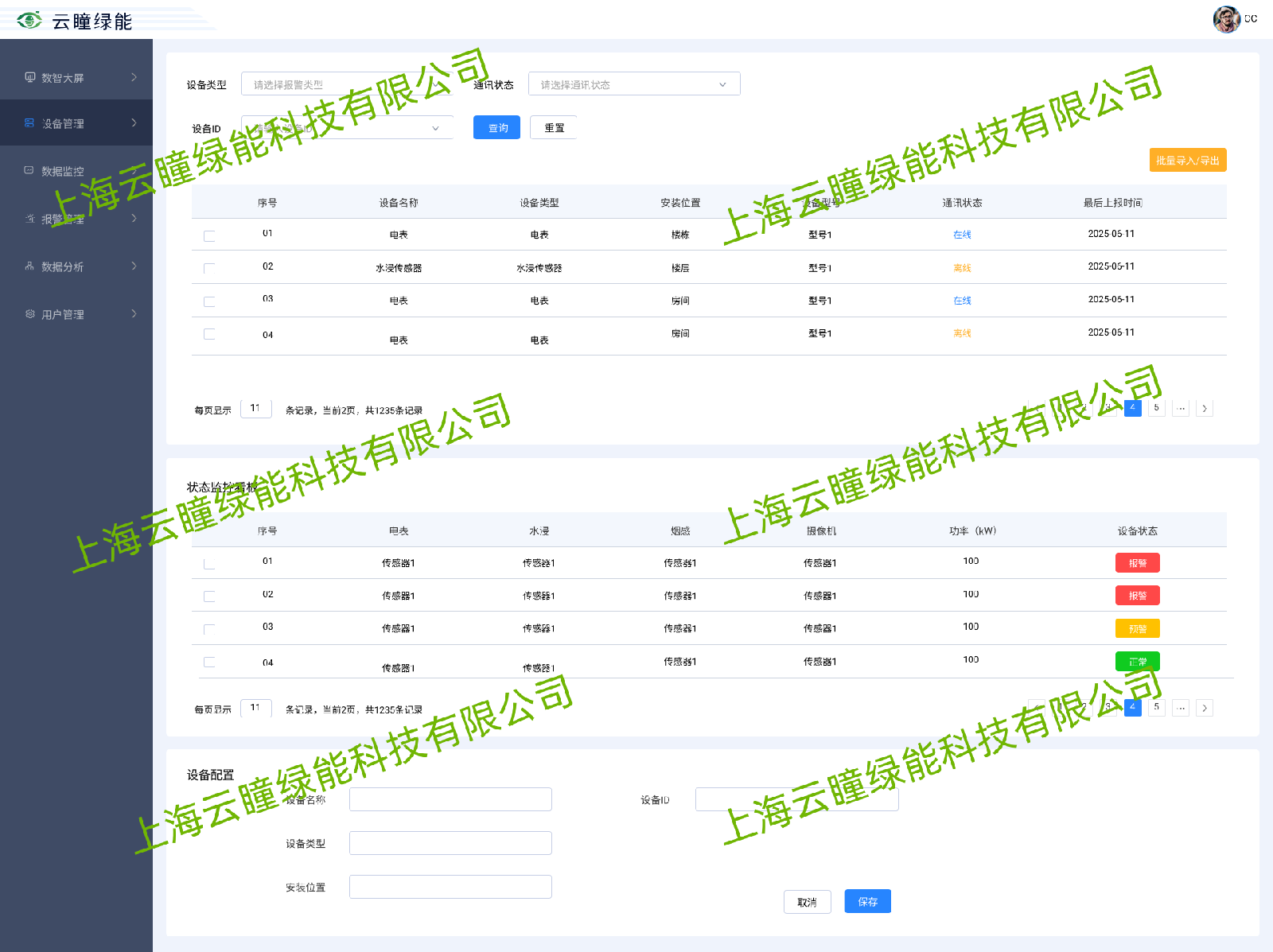Click the 数据监控 sidebar icon
Viewport: 1273px width, 952px height.
pos(29,170)
